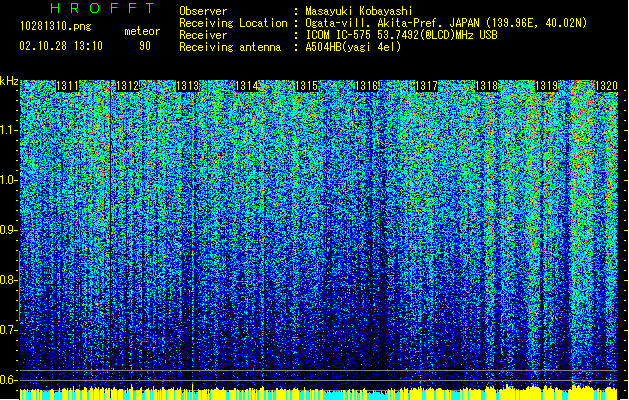Image resolution: width=629 pixels, height=400 pixels.
Task: Click the 1319 time marker
Action: [x=546, y=86]
